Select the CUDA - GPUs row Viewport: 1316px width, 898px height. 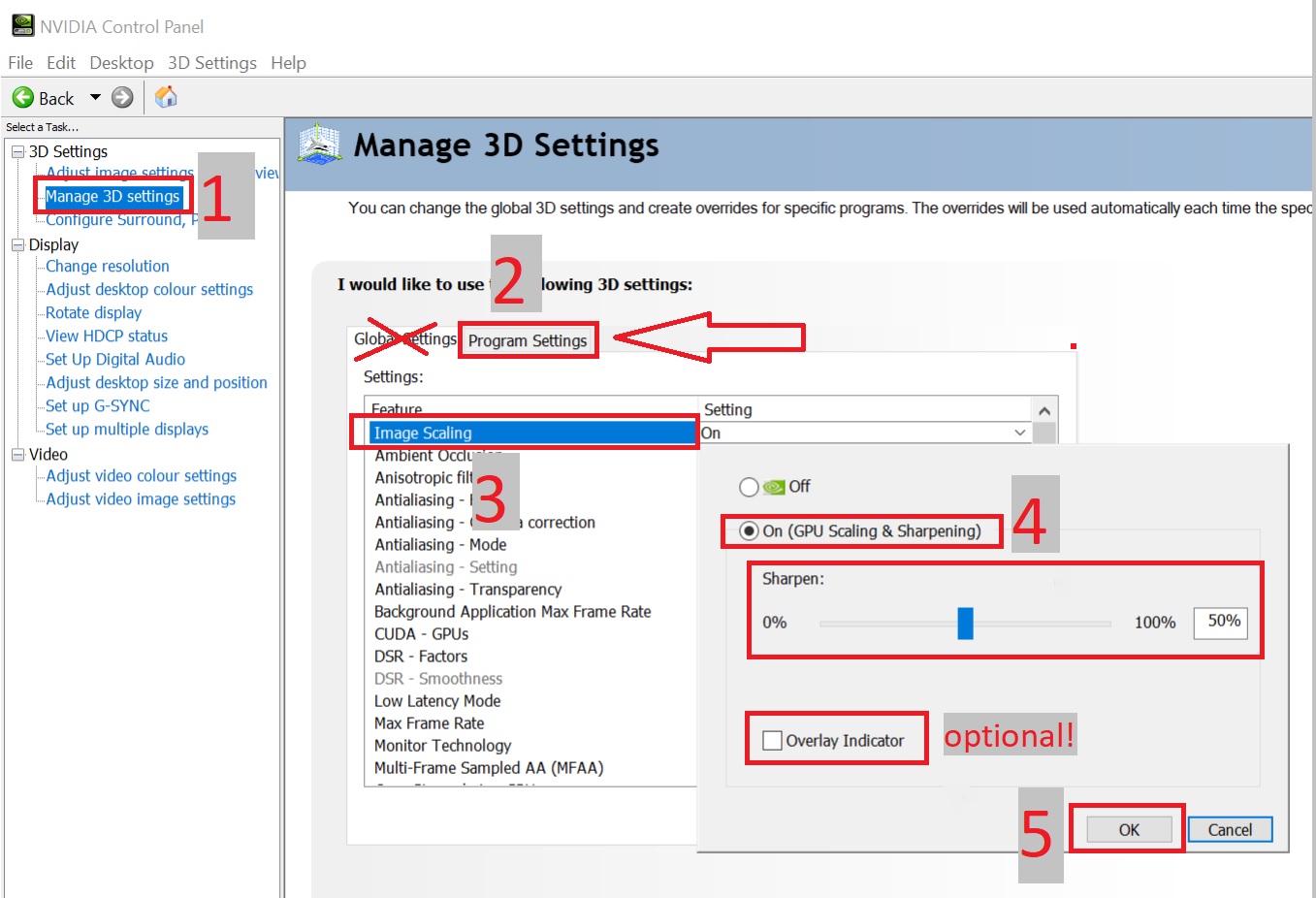[422, 634]
